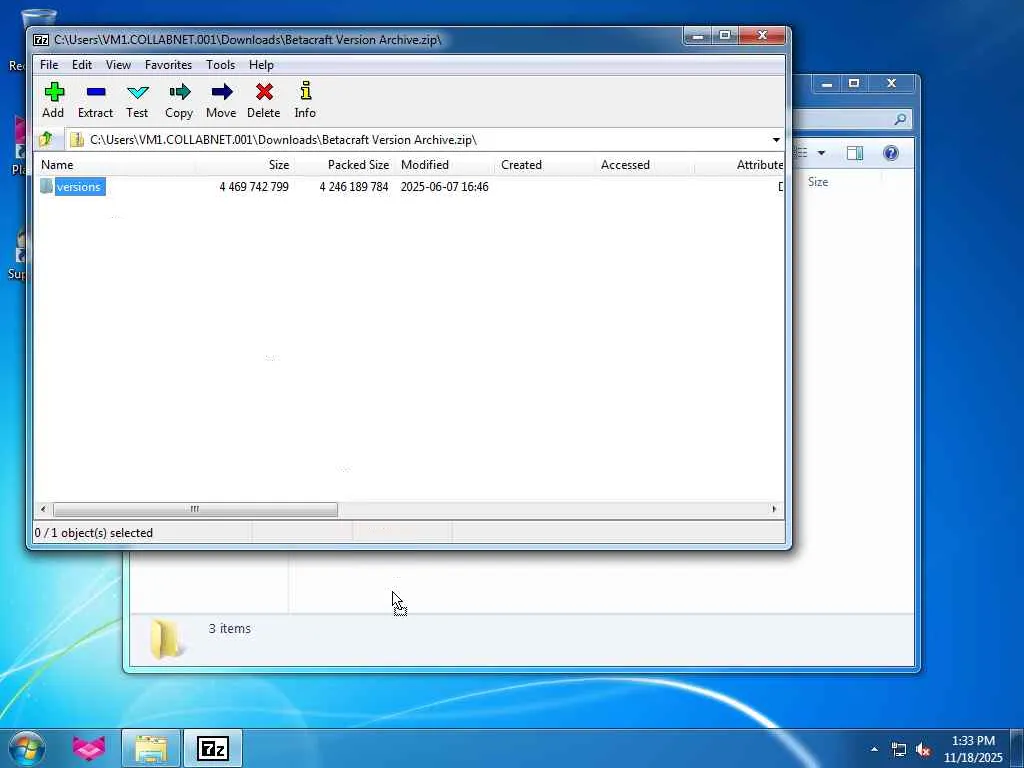Screen dimensions: 1024x768
Task: Open the Help menu
Action: pos(261,65)
